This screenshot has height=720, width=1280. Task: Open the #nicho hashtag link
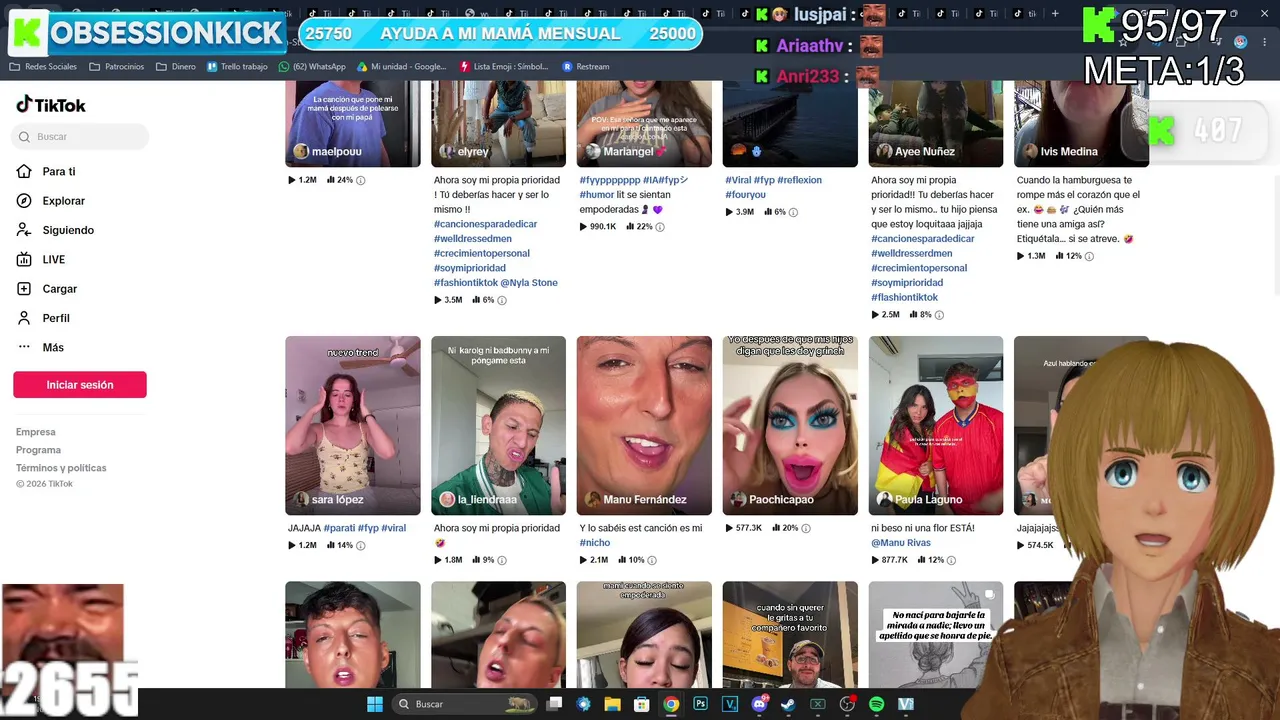595,543
